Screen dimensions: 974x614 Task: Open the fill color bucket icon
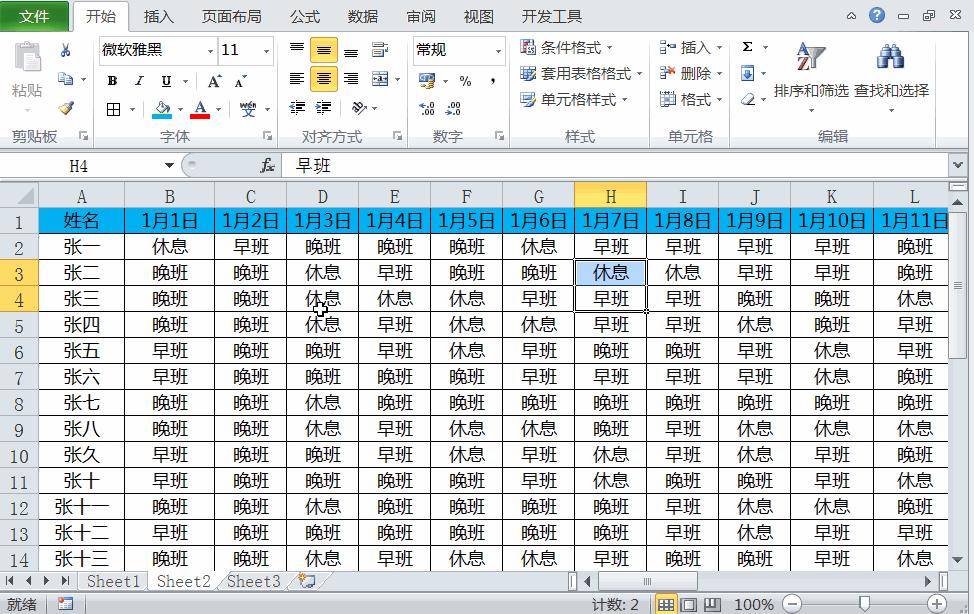(162, 103)
